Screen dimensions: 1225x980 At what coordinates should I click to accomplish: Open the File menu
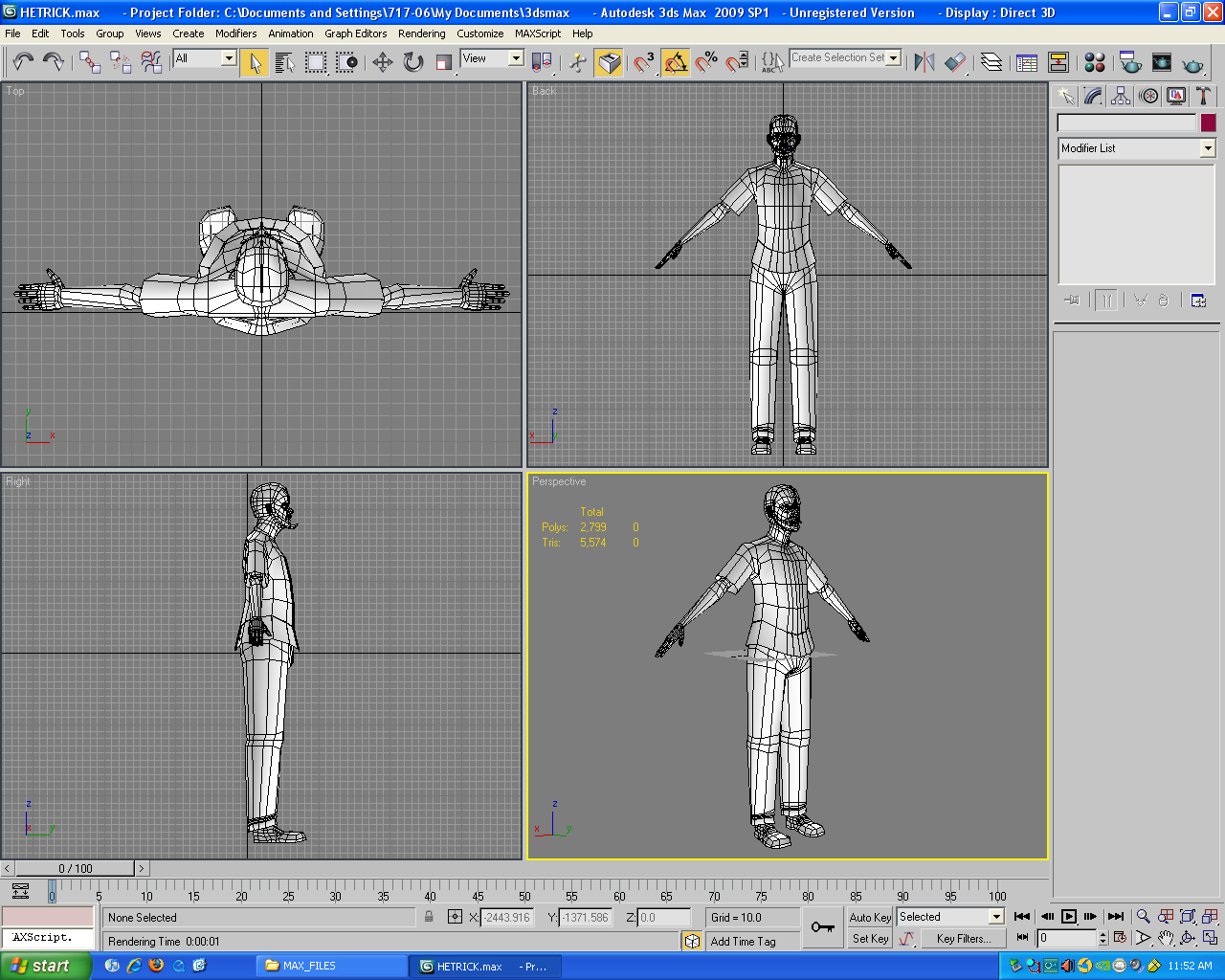pyautogui.click(x=12, y=33)
